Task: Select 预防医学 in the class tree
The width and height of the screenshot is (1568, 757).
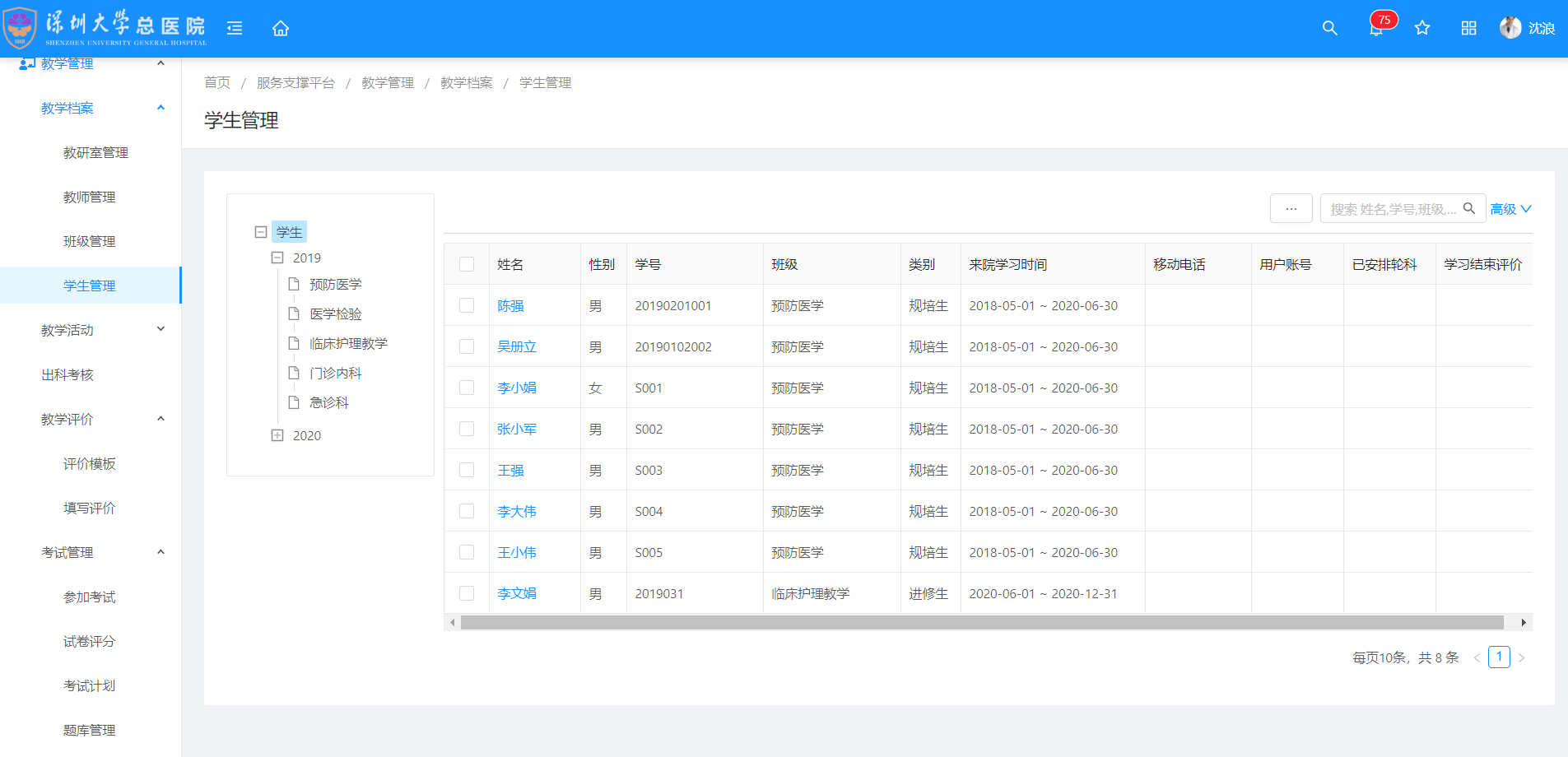Action: pyautogui.click(x=336, y=284)
